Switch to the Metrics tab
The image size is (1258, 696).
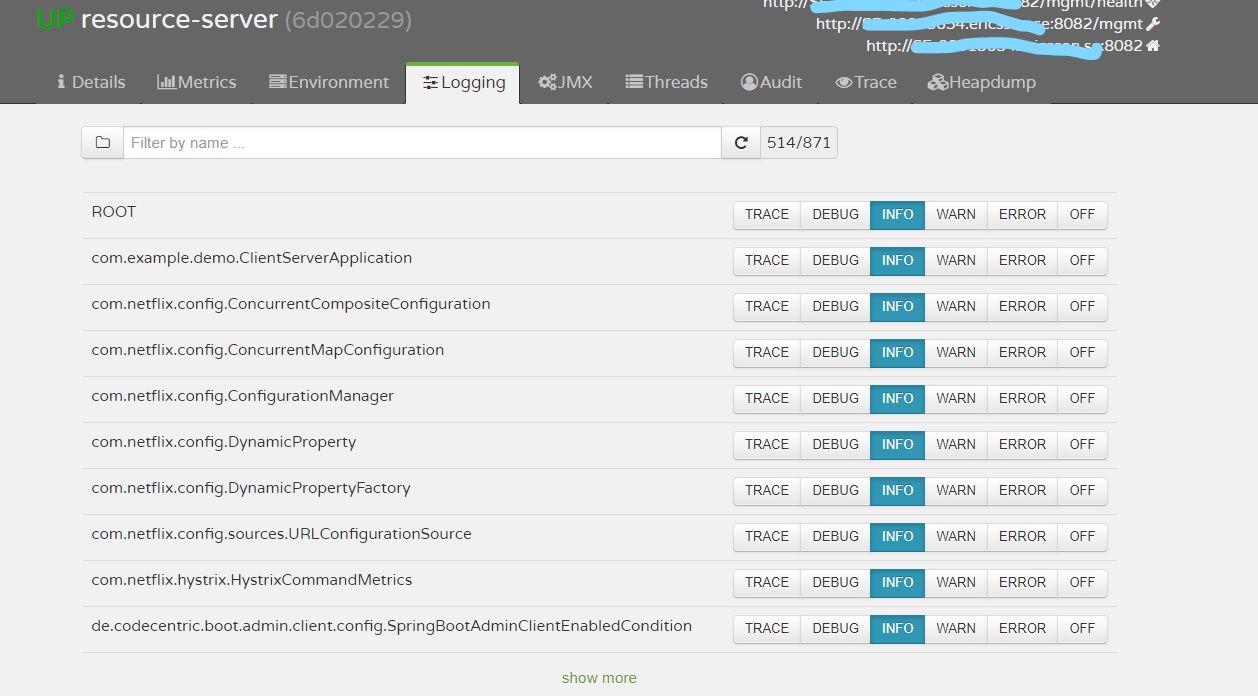click(x=197, y=82)
